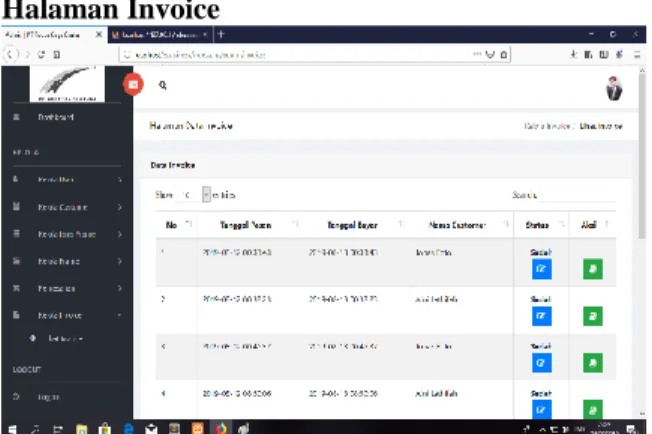Close the second localhost browser tab

[205, 35]
